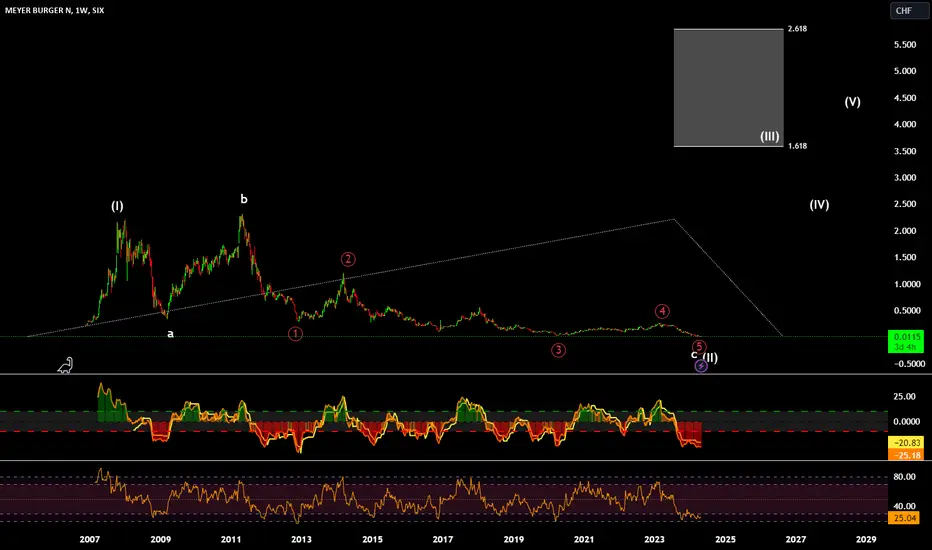Viewport: 932px width, 550px height.
Task: Click the purple lightning event marker
Action: pos(701,366)
